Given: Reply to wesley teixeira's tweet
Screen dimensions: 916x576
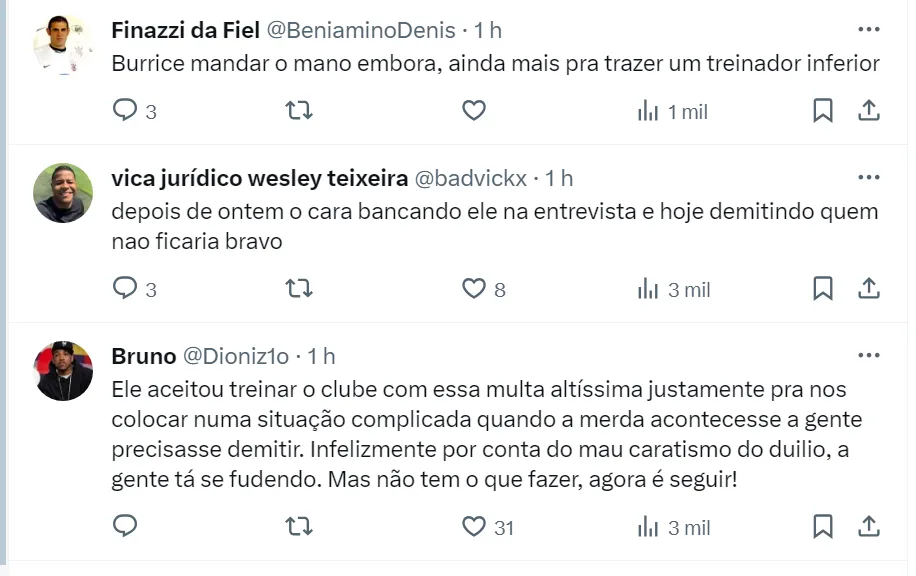Looking at the screenshot, I should [x=125, y=289].
